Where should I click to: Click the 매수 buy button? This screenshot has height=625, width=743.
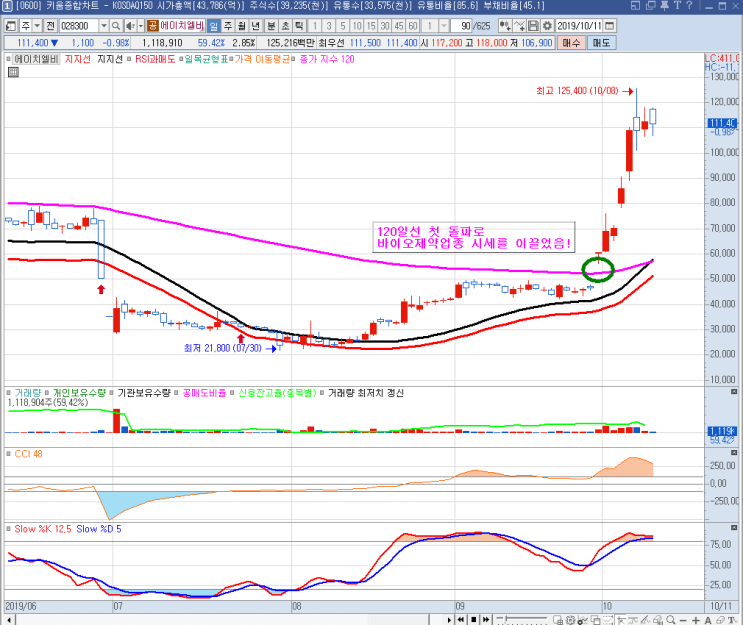click(571, 43)
